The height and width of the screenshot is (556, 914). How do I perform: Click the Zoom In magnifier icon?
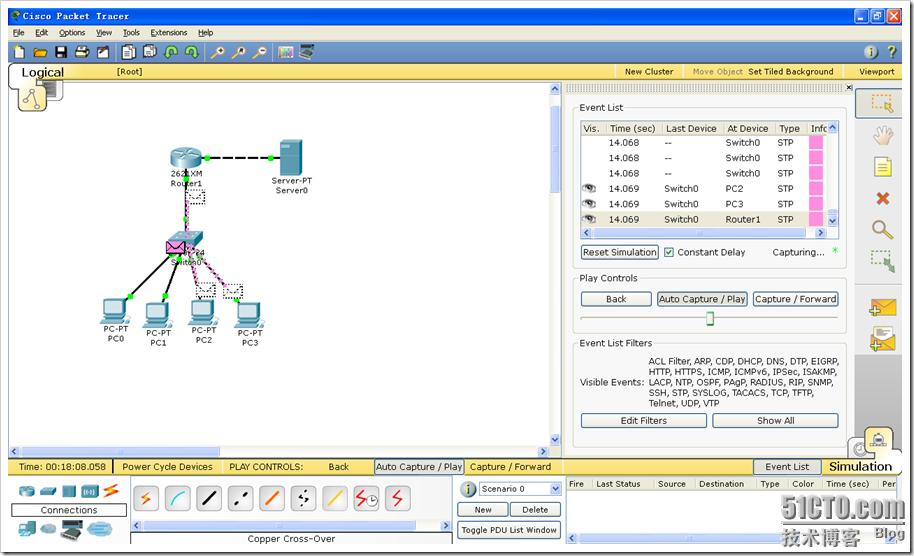pyautogui.click(x=217, y=52)
